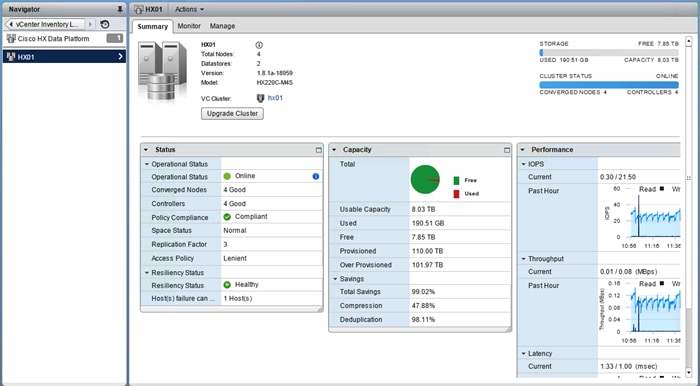Viewport: 700px width, 386px height.
Task: Click the Usable Capacity value 8.03 TB
Action: click(423, 209)
